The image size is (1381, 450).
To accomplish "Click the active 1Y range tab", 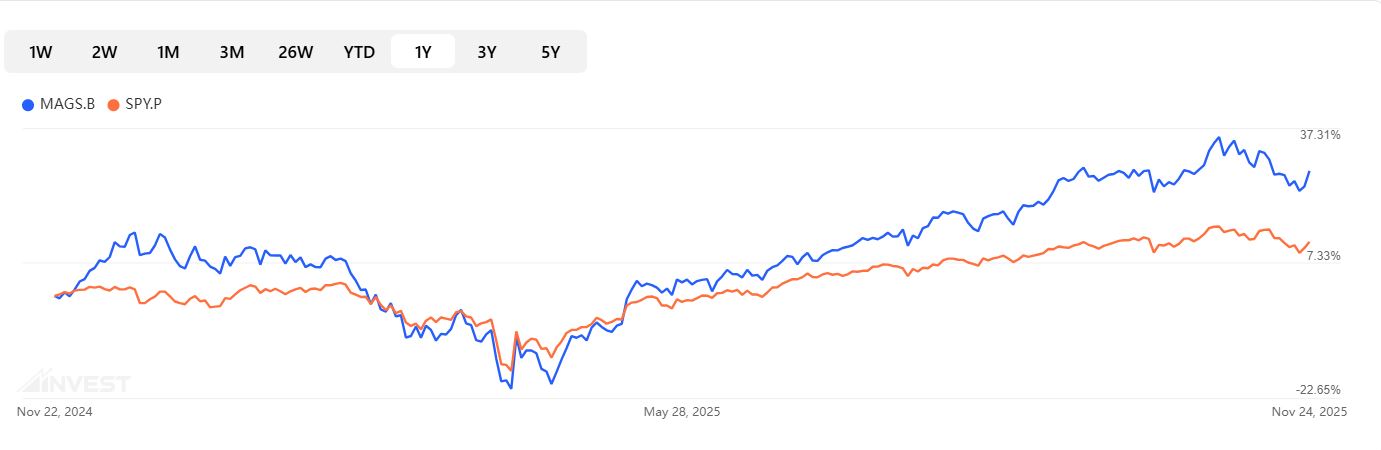I will click(423, 52).
